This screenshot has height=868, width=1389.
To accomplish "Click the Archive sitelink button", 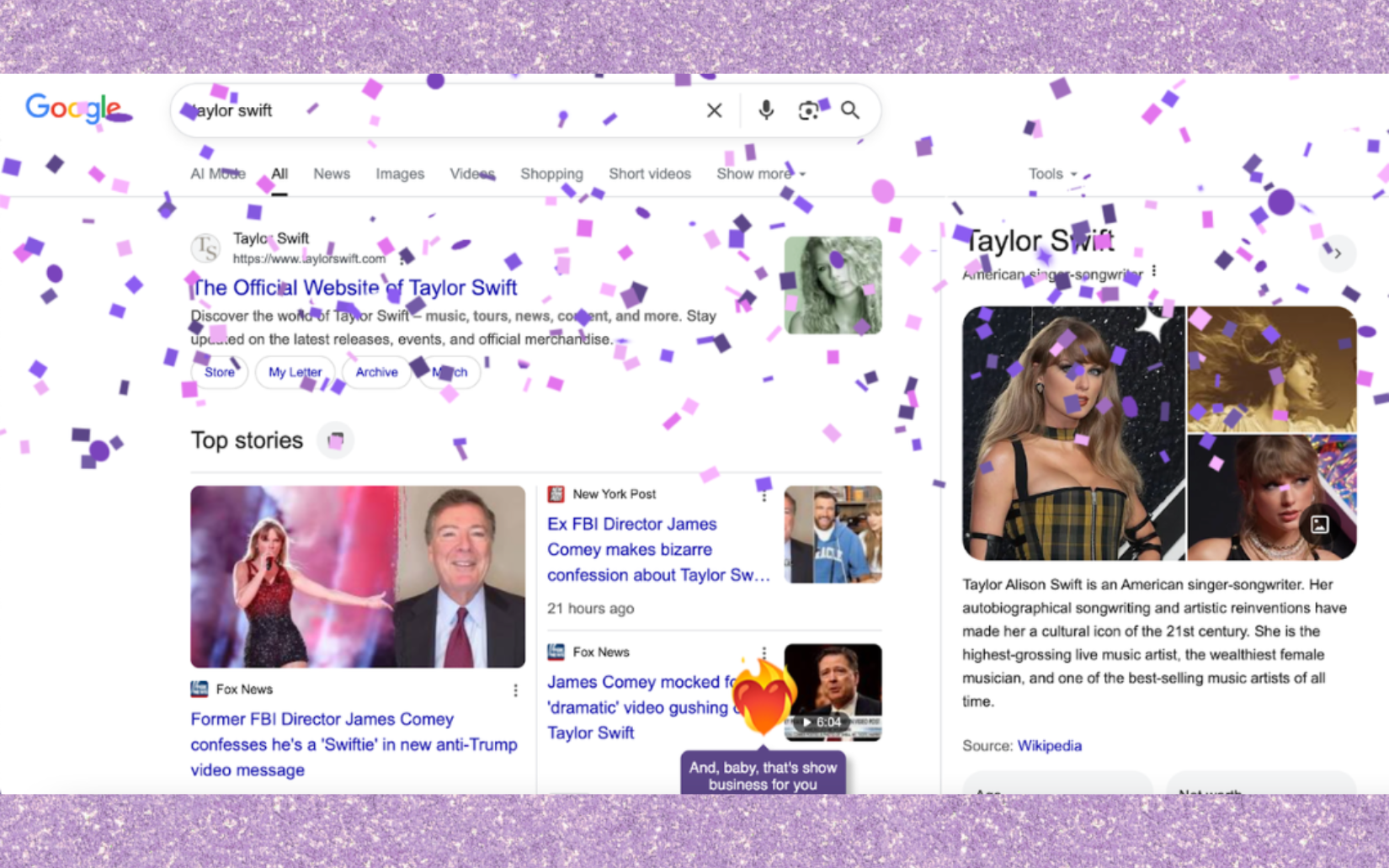I will pyautogui.click(x=376, y=372).
